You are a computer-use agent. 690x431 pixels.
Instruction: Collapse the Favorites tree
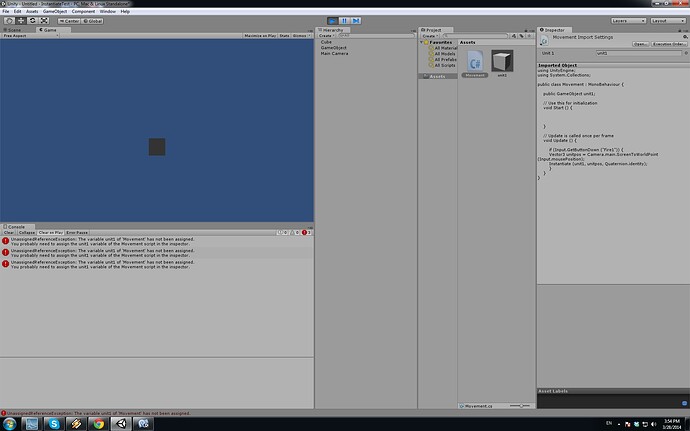(422, 42)
